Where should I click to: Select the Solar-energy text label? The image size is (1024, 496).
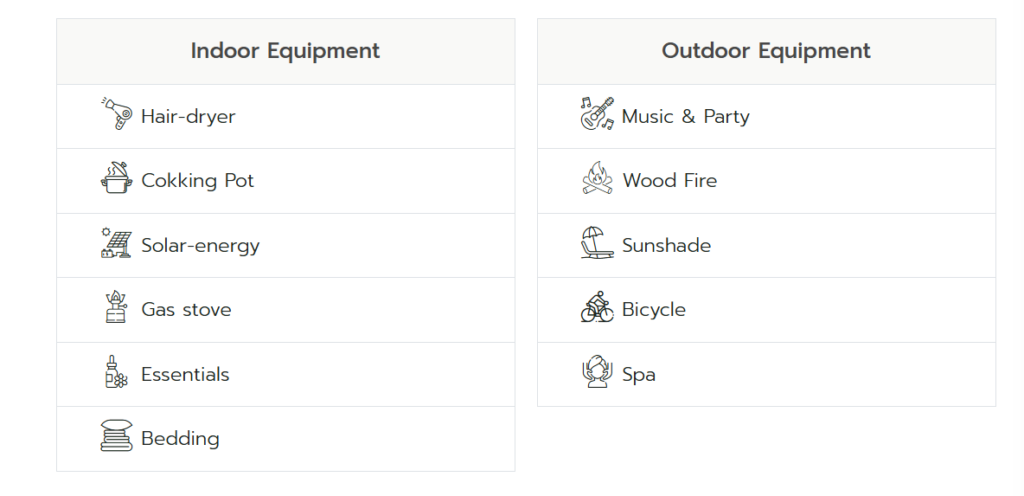click(200, 245)
